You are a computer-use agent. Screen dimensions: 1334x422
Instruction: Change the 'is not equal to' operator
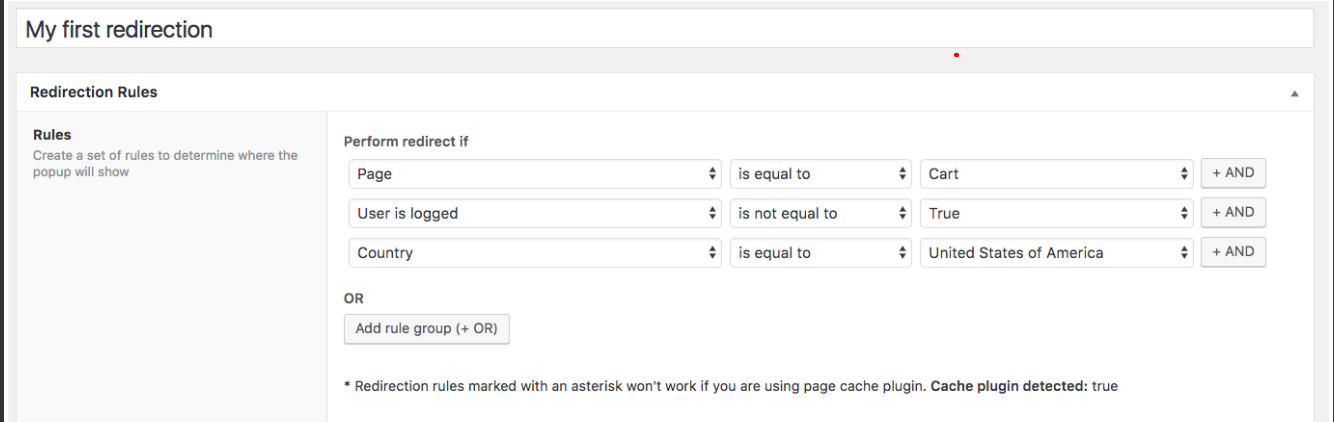[820, 213]
